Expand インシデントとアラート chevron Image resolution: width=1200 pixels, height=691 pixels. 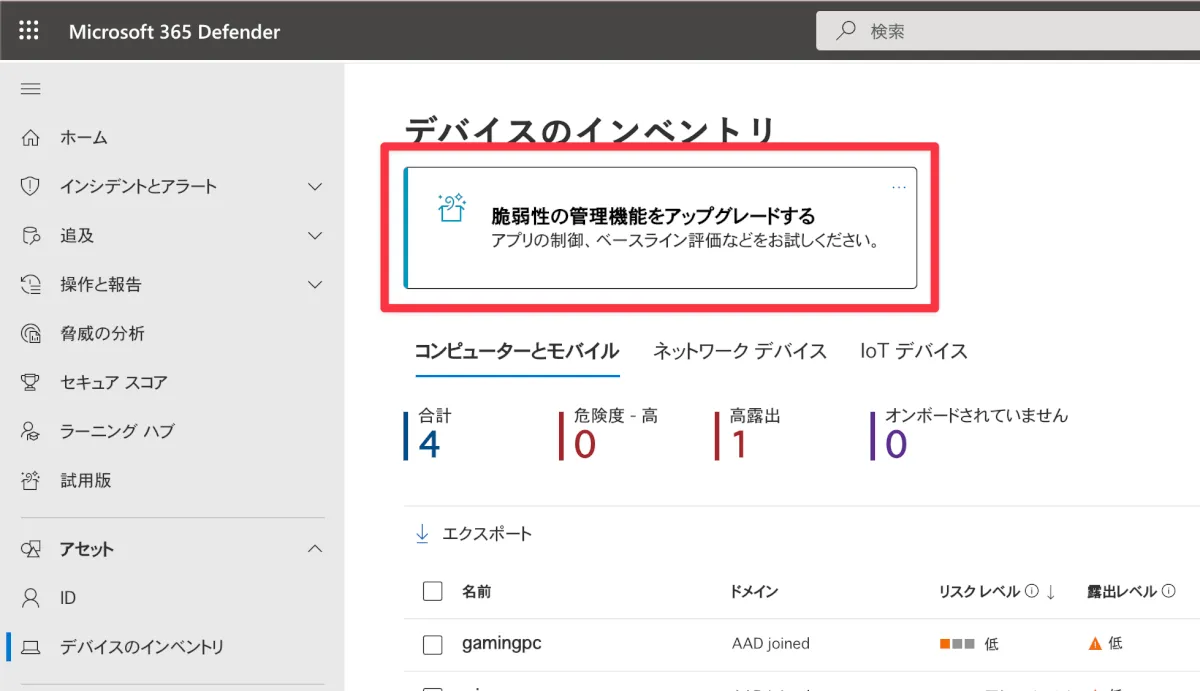315,187
